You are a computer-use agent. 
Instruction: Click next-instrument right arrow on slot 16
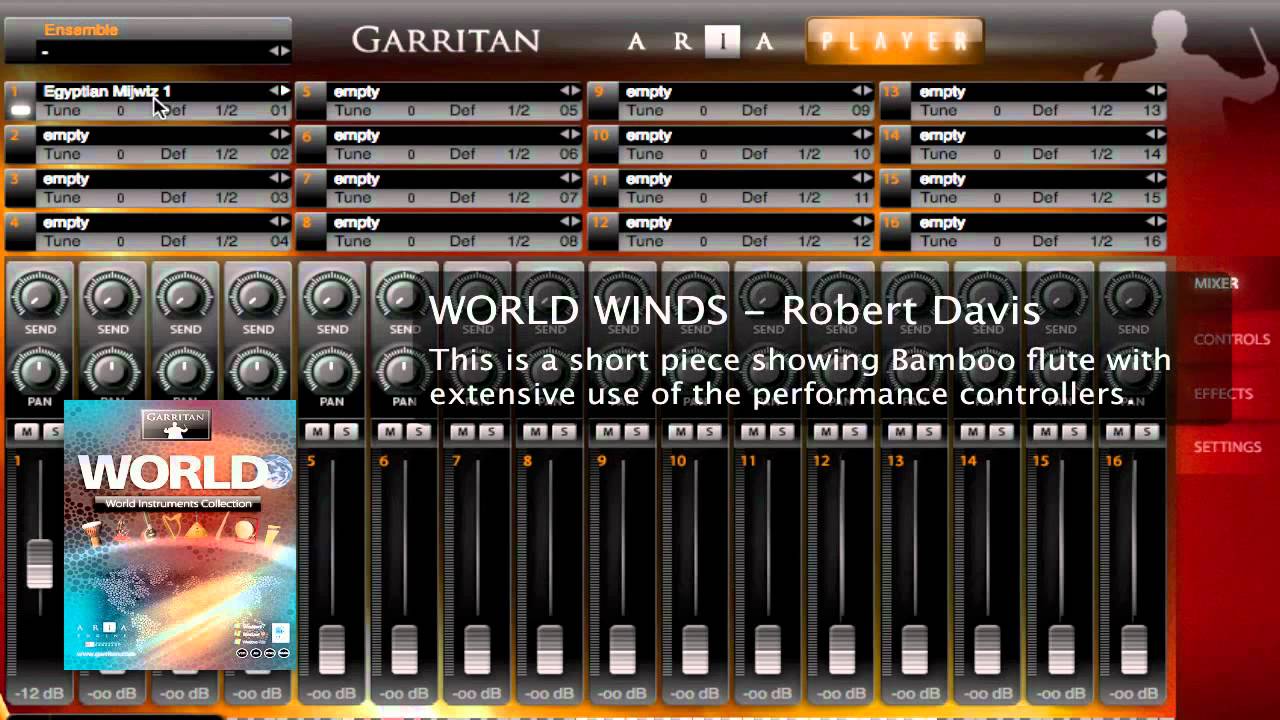[1160, 222]
